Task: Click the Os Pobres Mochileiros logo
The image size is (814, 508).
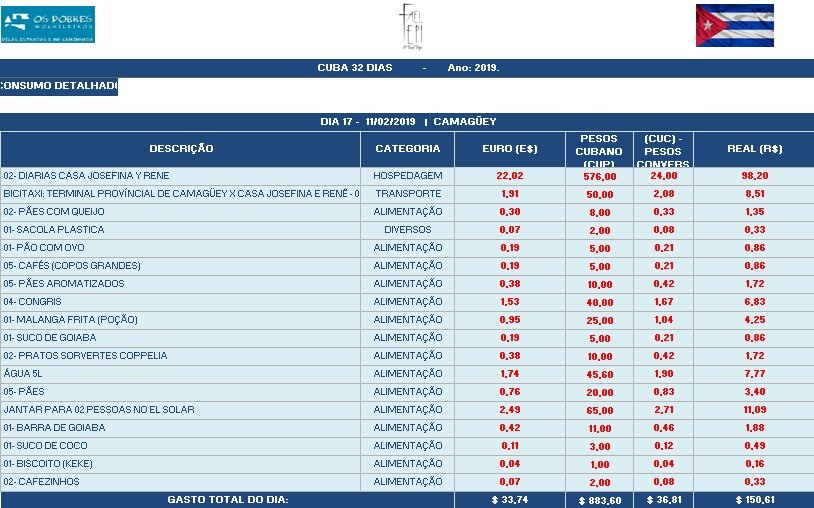Action: pyautogui.click(x=49, y=25)
